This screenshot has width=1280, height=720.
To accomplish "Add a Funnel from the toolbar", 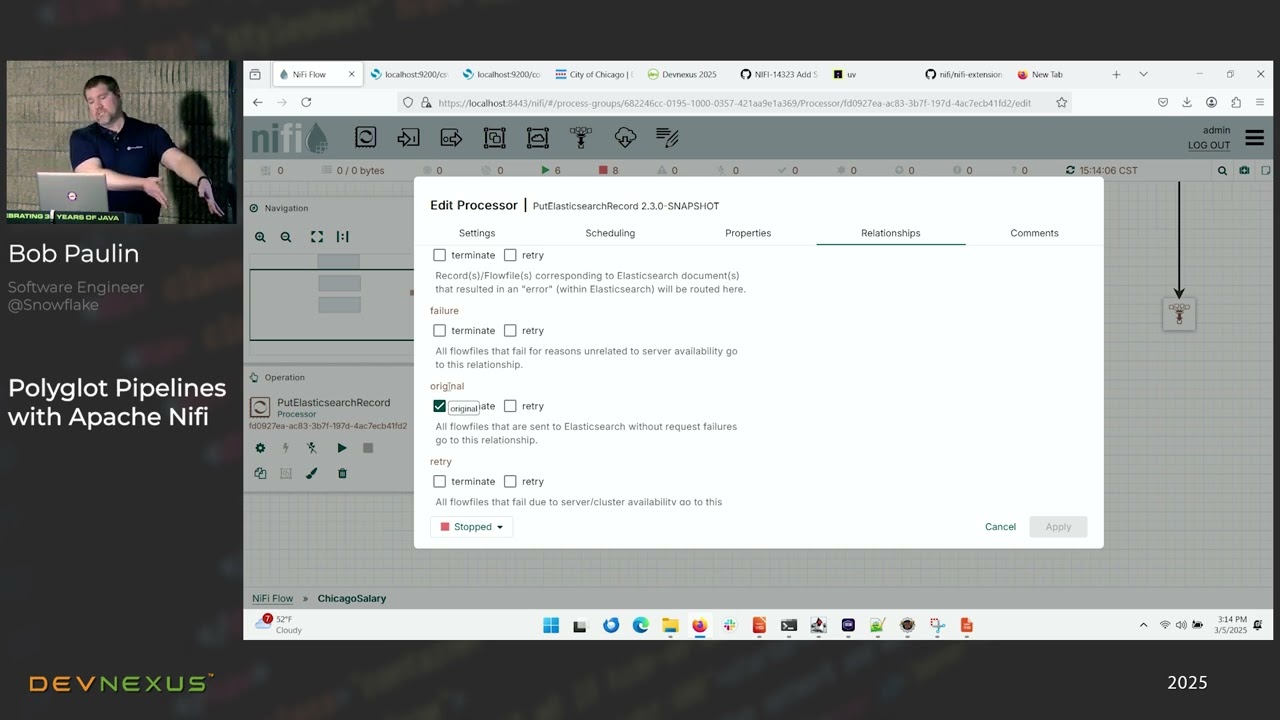I will coord(581,138).
